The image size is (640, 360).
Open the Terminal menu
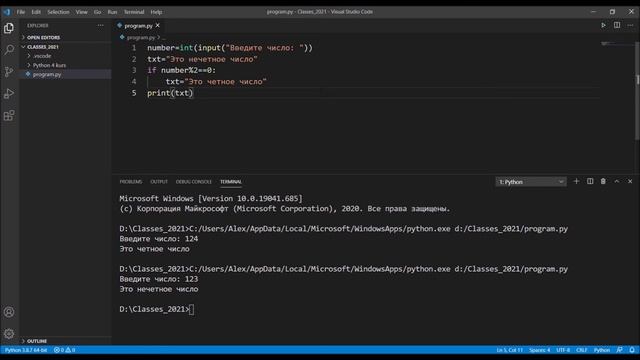coord(134,12)
